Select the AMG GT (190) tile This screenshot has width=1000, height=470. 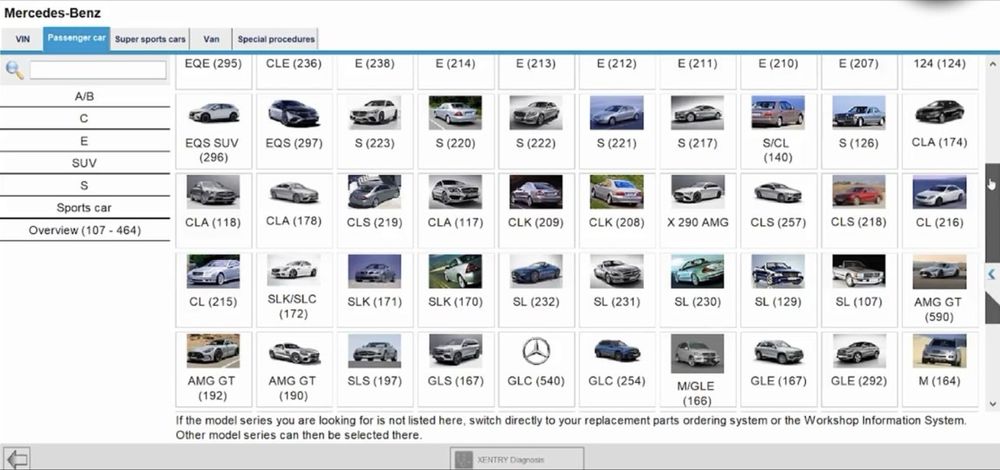pos(294,369)
